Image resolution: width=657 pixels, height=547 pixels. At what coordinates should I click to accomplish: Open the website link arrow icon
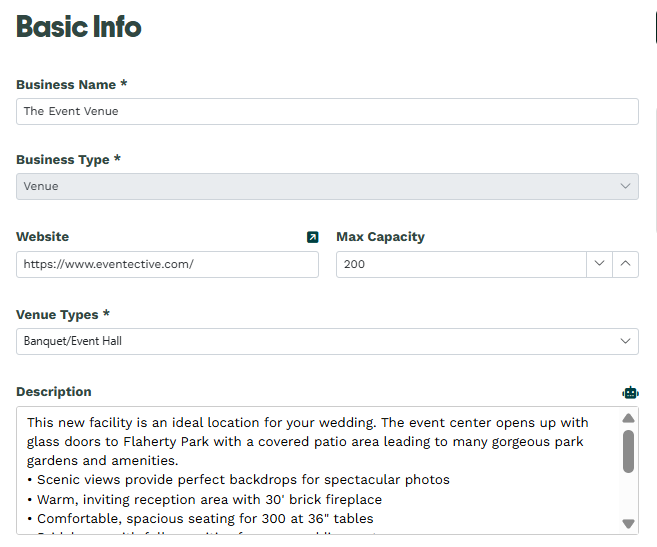[313, 237]
